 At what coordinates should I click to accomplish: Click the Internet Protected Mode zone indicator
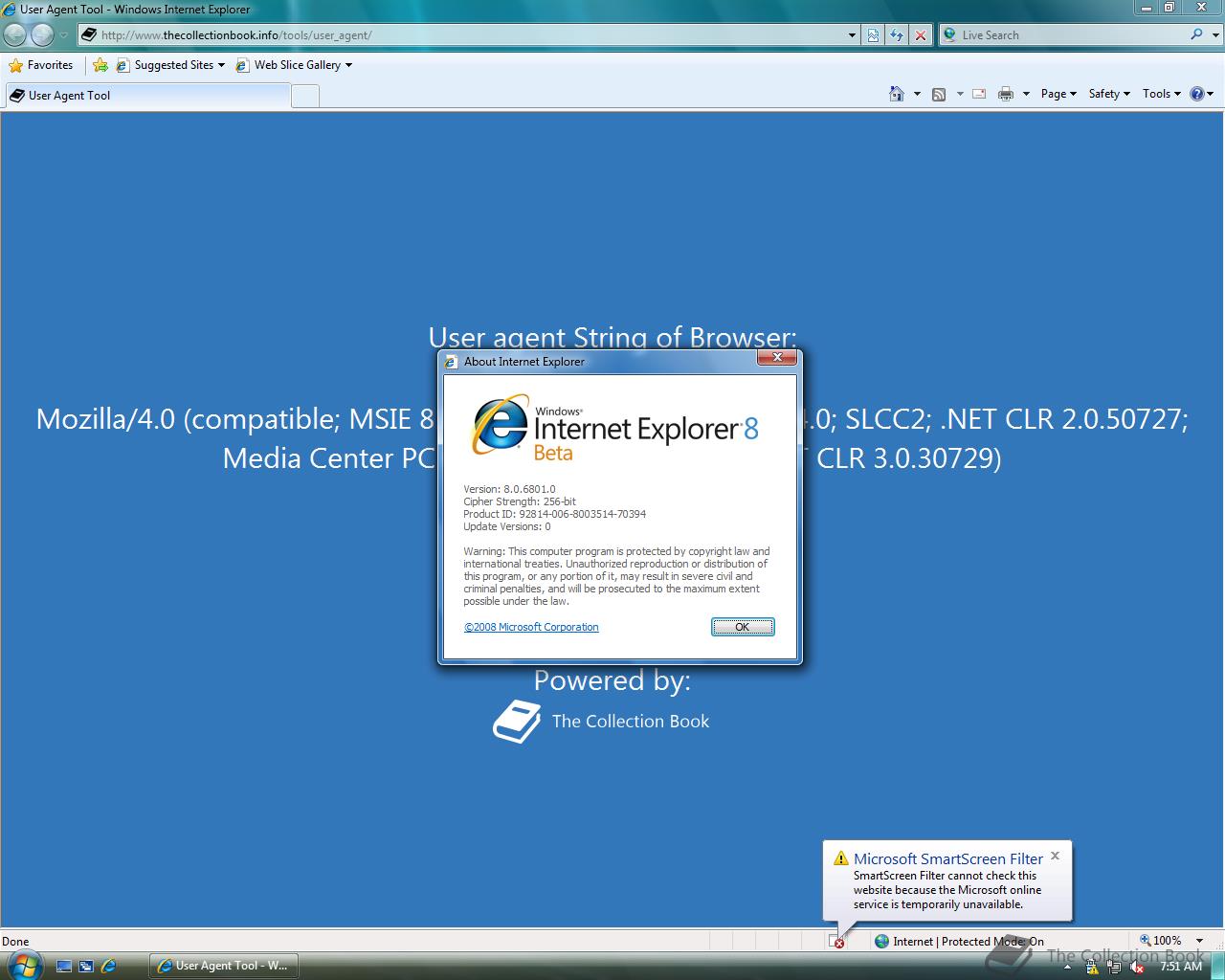coord(959,942)
